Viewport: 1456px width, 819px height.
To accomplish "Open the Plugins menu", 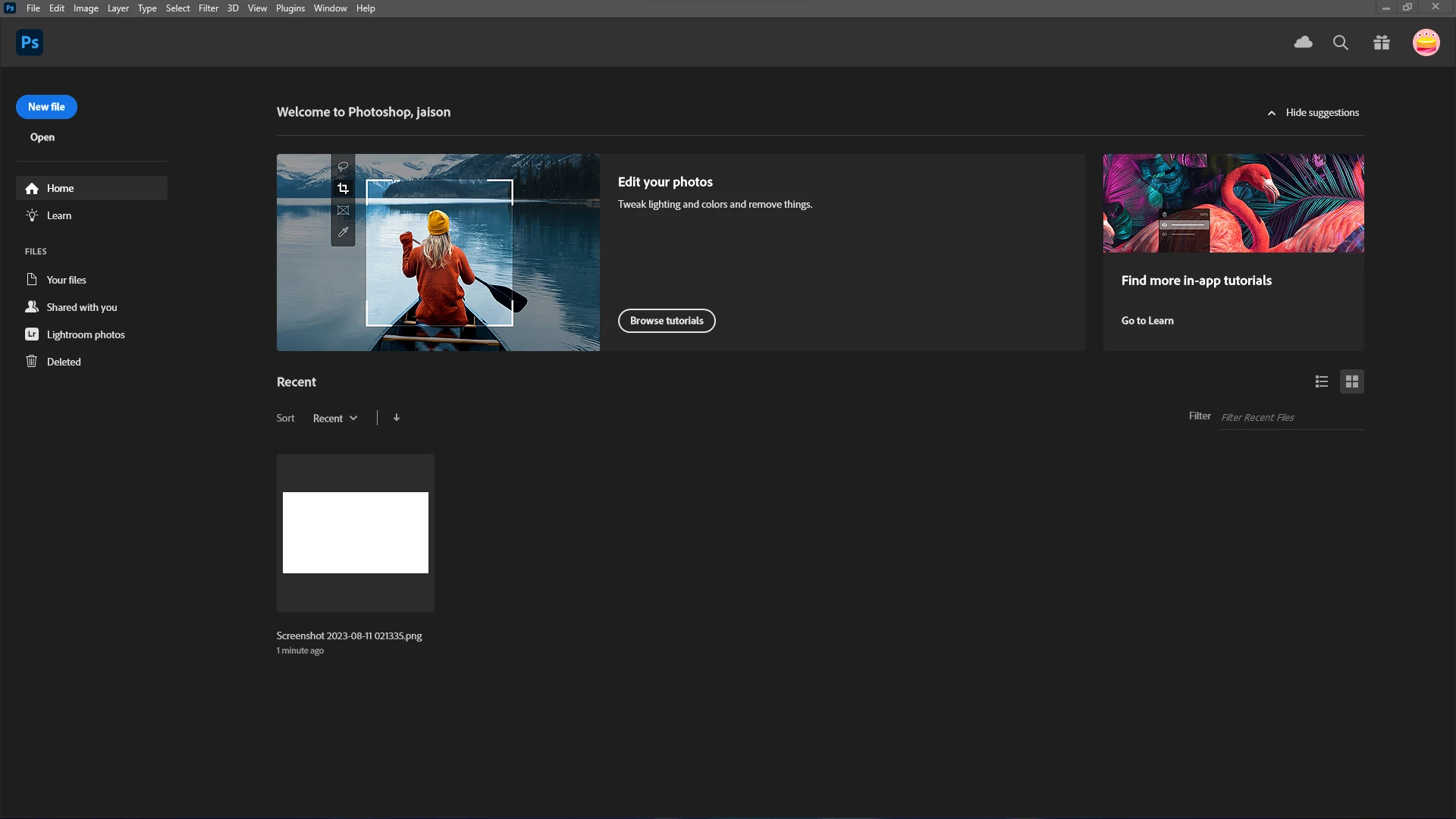I will [x=290, y=8].
